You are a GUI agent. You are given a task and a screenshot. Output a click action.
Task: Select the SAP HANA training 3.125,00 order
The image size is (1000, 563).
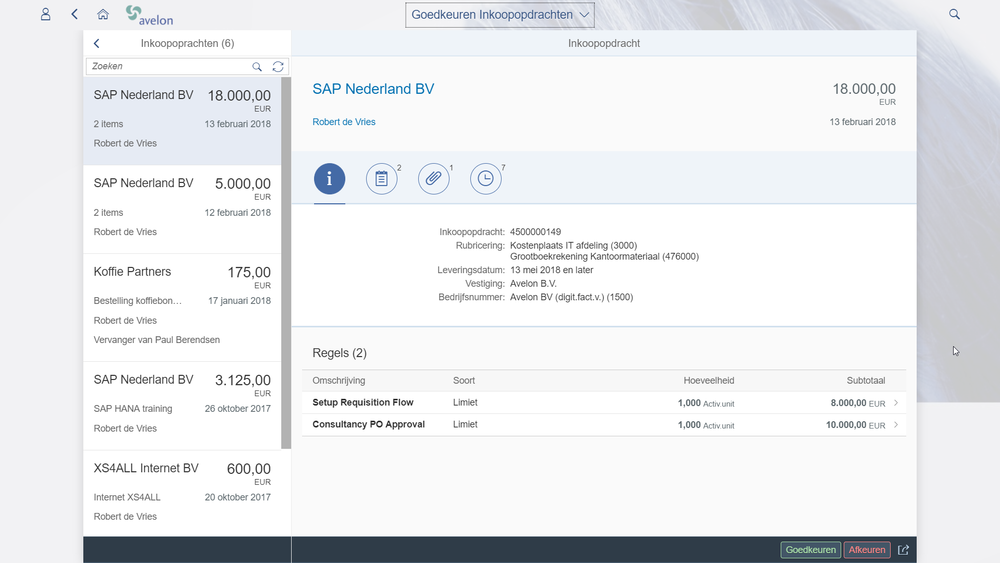[182, 406]
